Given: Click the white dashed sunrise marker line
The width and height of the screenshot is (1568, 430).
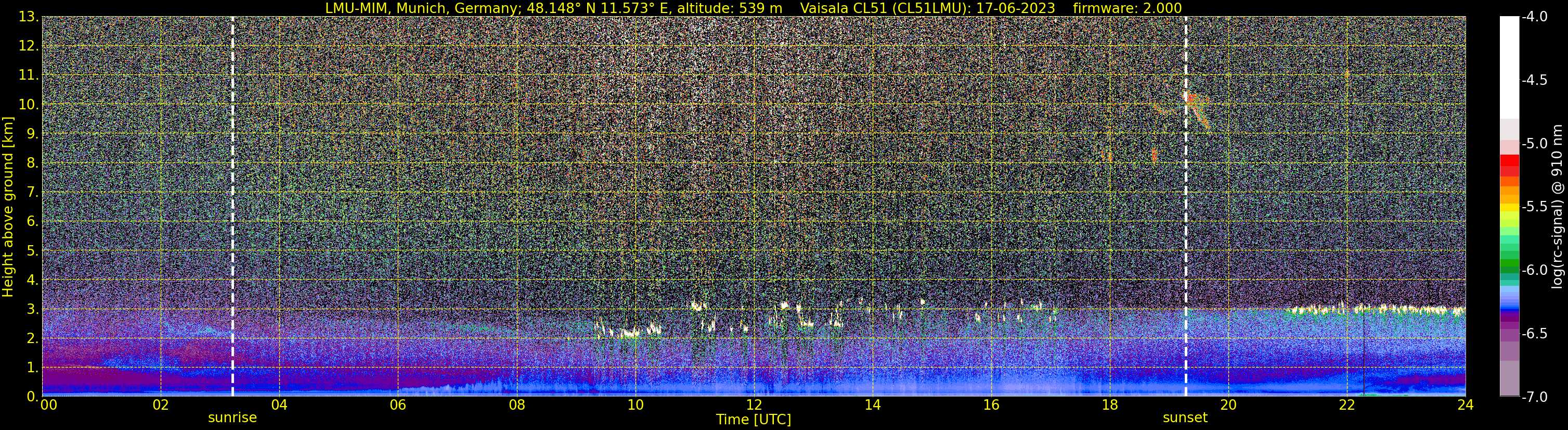Looking at the screenshot, I should pos(232,207).
